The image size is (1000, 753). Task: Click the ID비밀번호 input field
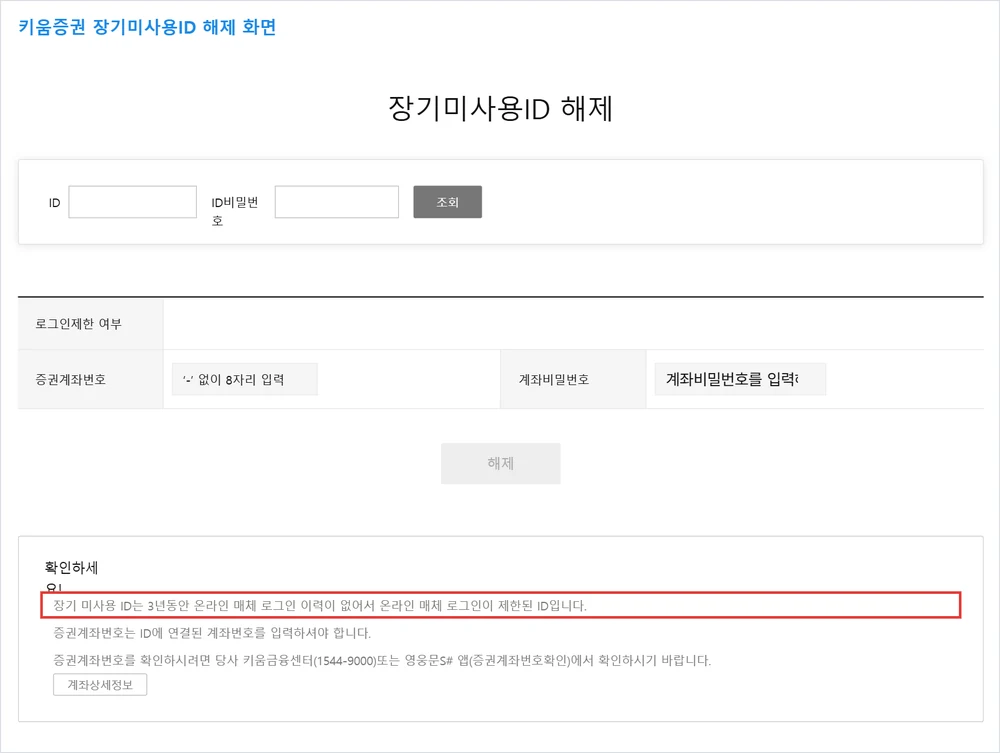[337, 202]
